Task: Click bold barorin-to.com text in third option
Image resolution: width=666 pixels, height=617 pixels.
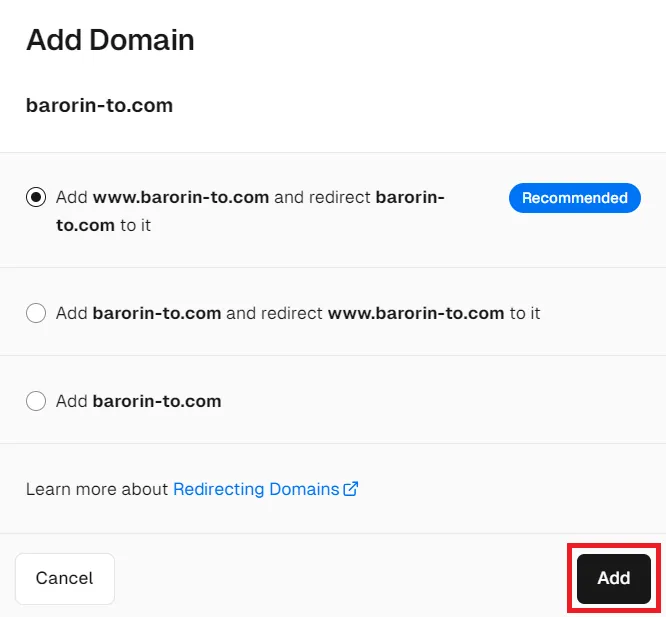Action: pyautogui.click(x=157, y=401)
